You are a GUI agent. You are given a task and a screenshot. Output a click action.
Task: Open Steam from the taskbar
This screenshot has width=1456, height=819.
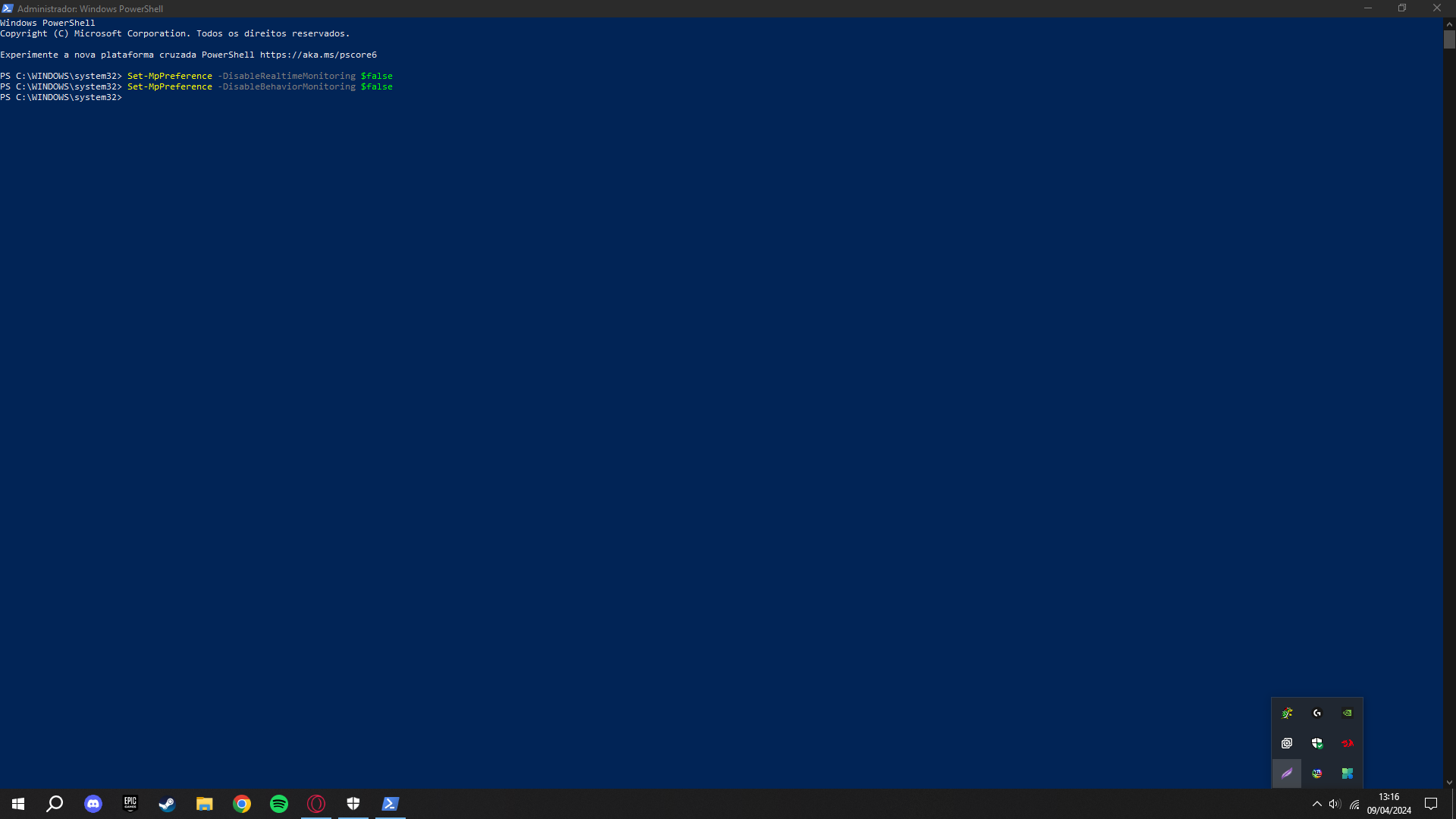coord(168,804)
